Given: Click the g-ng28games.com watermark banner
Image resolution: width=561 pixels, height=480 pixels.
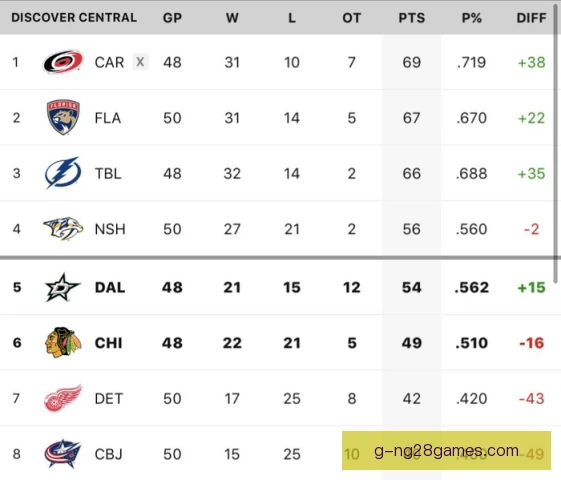Looking at the screenshot, I should point(446,450).
